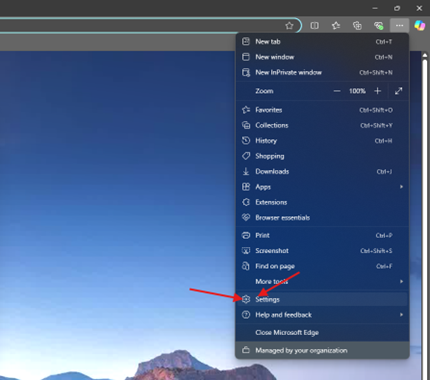Open Downloads from the menu
The width and height of the screenshot is (430, 380).
click(322, 171)
